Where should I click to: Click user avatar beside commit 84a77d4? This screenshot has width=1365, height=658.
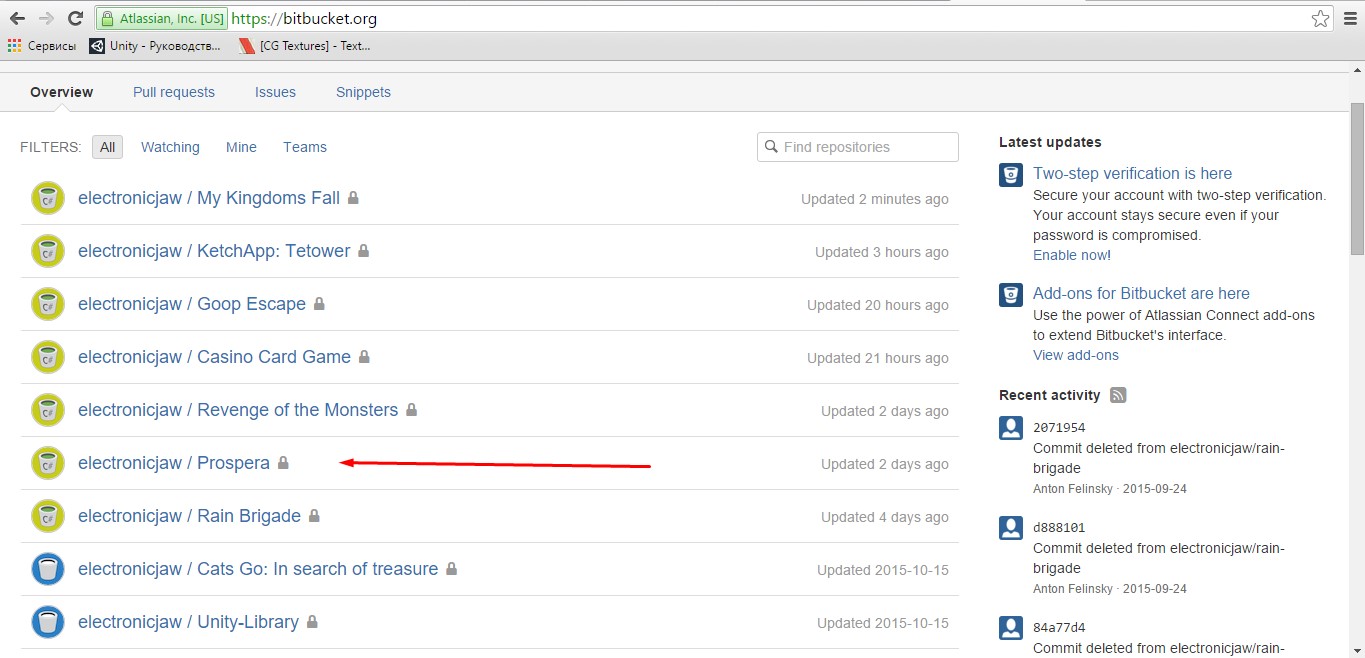(x=1011, y=628)
